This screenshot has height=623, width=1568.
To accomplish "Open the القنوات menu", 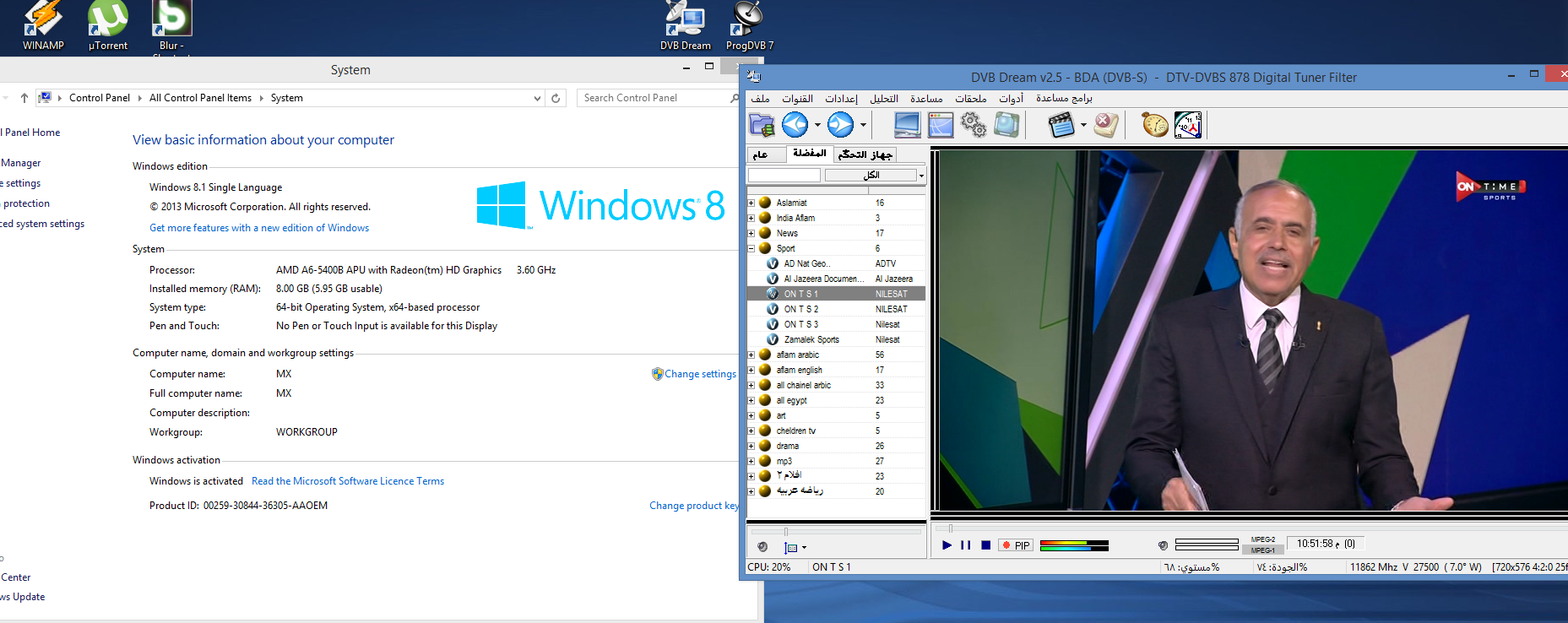I will click(797, 99).
